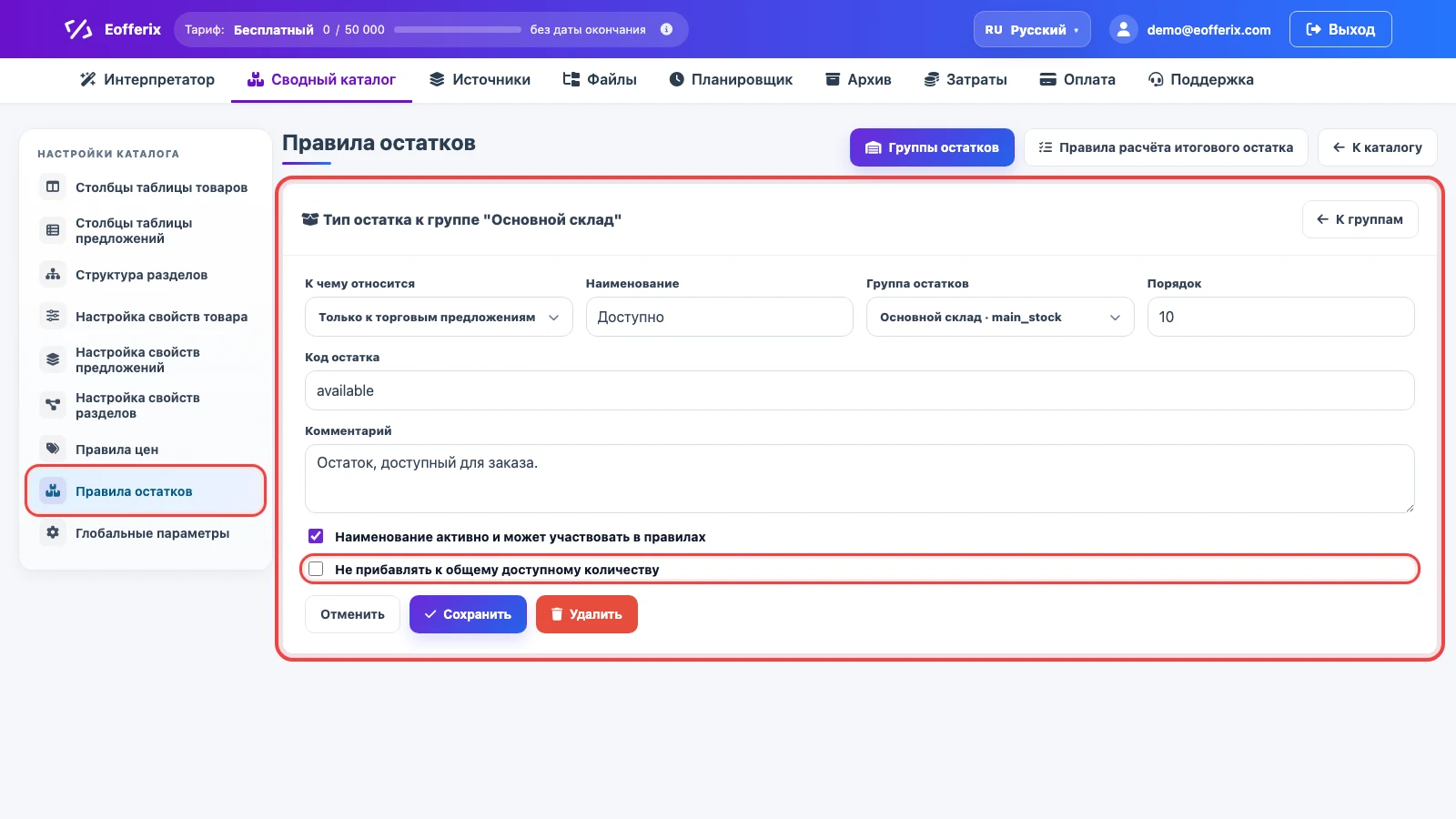Open the Архив tab
The image size is (1456, 819).
coord(858,79)
